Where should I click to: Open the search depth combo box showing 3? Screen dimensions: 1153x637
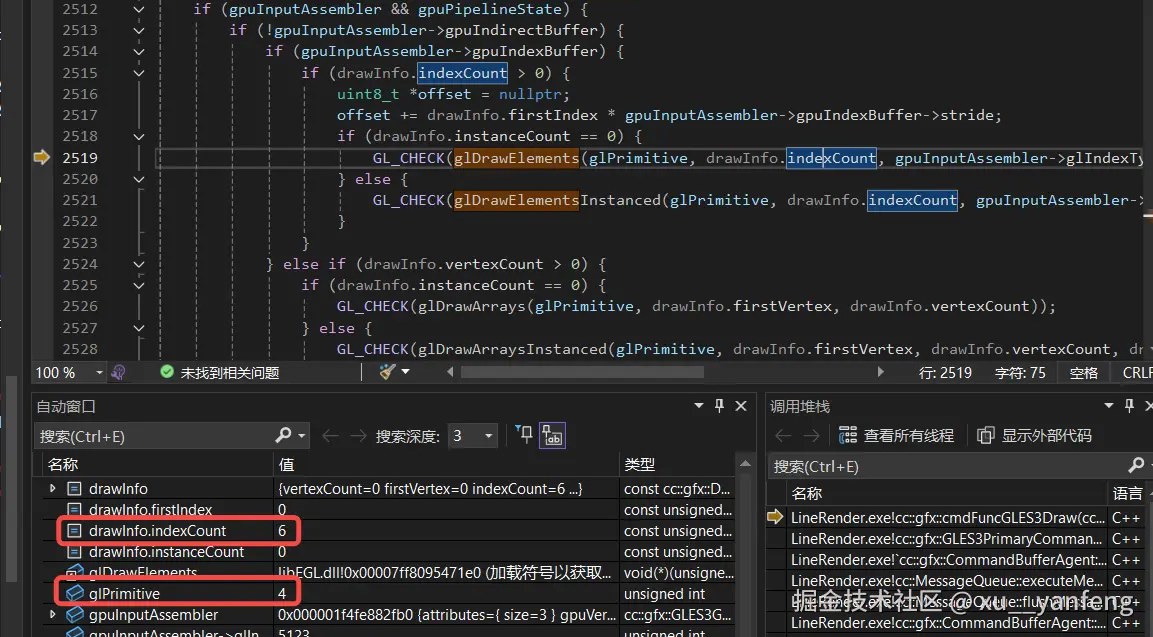pos(472,436)
